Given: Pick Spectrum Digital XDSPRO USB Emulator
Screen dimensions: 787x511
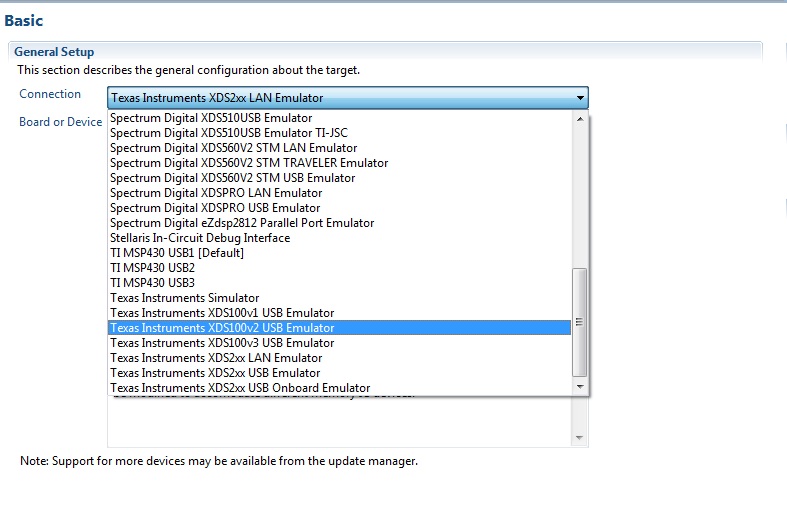Looking at the screenshot, I should click(x=215, y=208).
